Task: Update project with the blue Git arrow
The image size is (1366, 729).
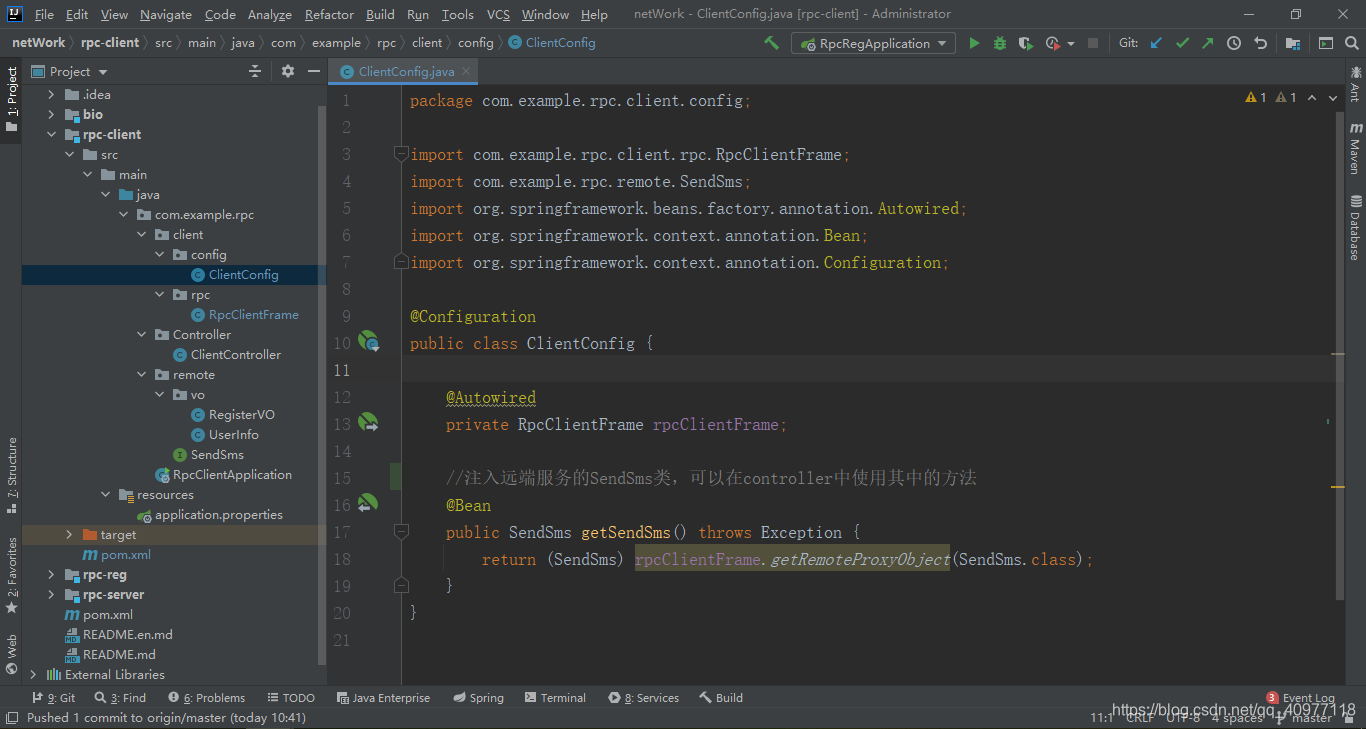Action: pos(1157,43)
